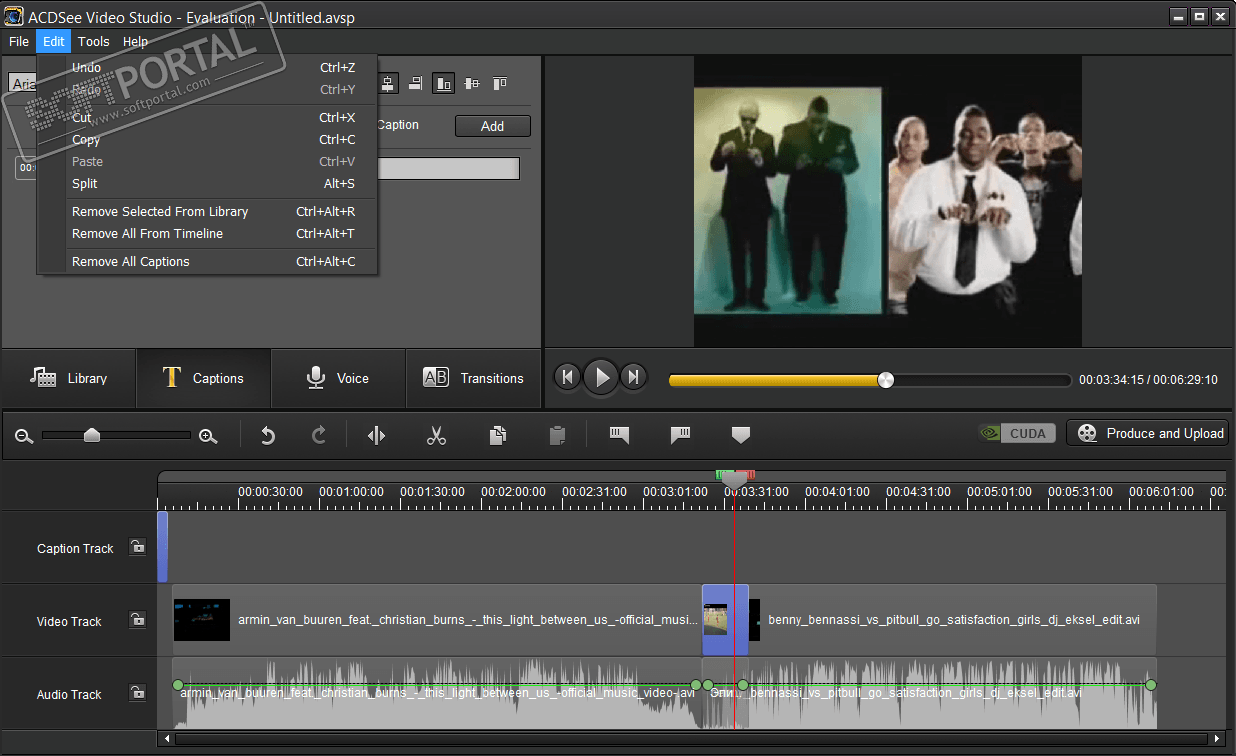
Task: Open the Help menu
Action: point(136,41)
